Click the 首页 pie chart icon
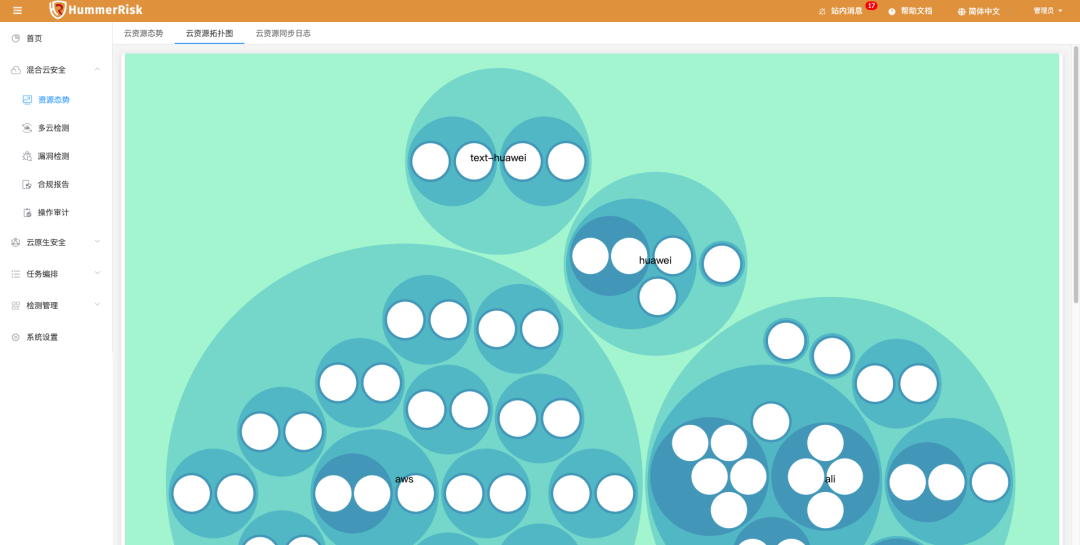1080x545 pixels. [16, 39]
